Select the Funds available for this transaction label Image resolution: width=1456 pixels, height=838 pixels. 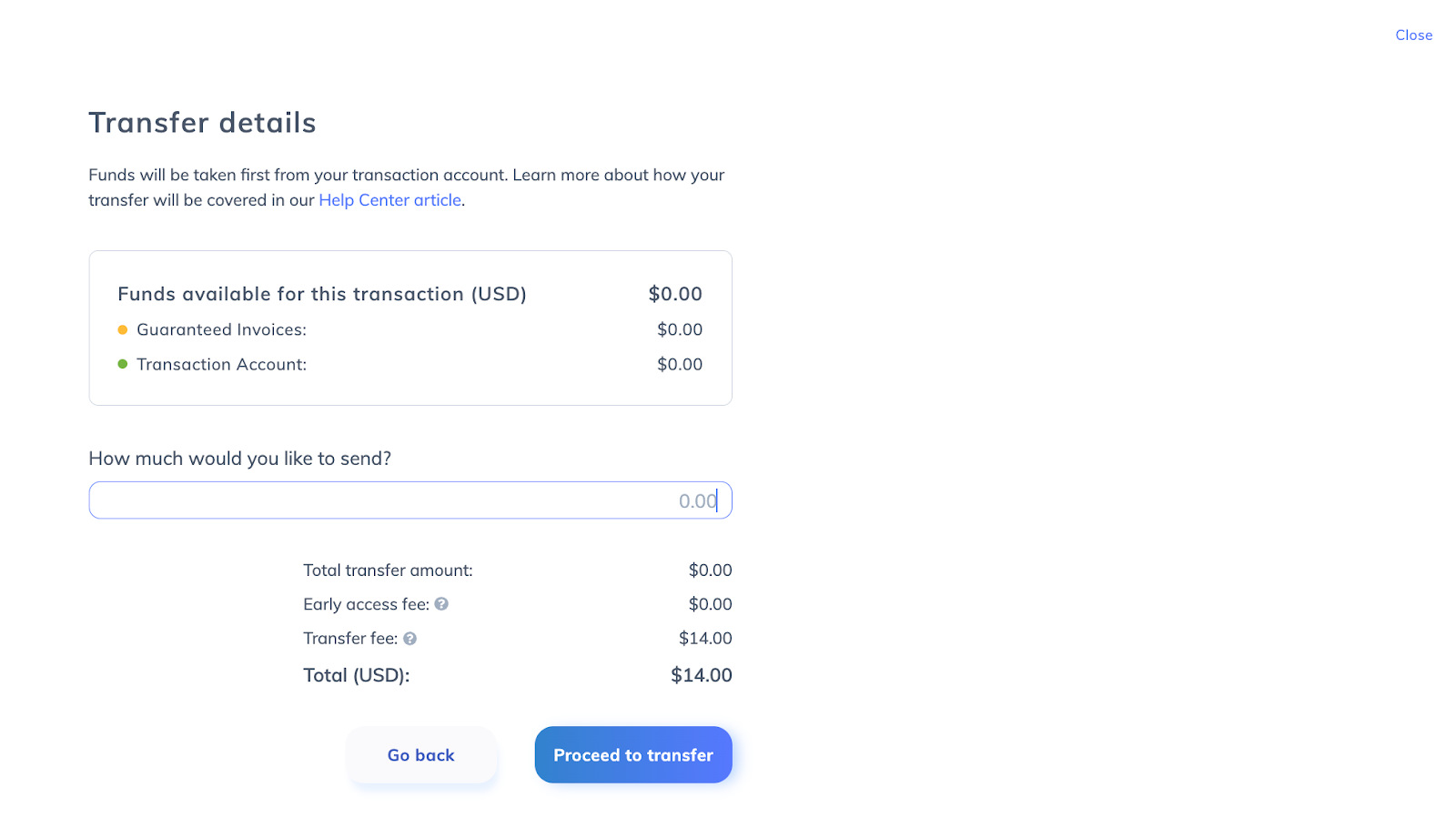(322, 294)
